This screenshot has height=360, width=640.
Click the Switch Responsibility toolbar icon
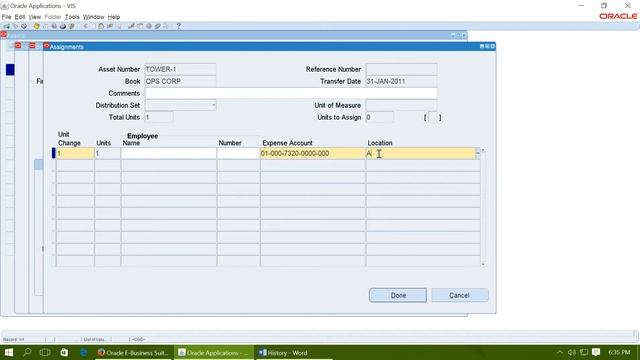(x=54, y=26)
